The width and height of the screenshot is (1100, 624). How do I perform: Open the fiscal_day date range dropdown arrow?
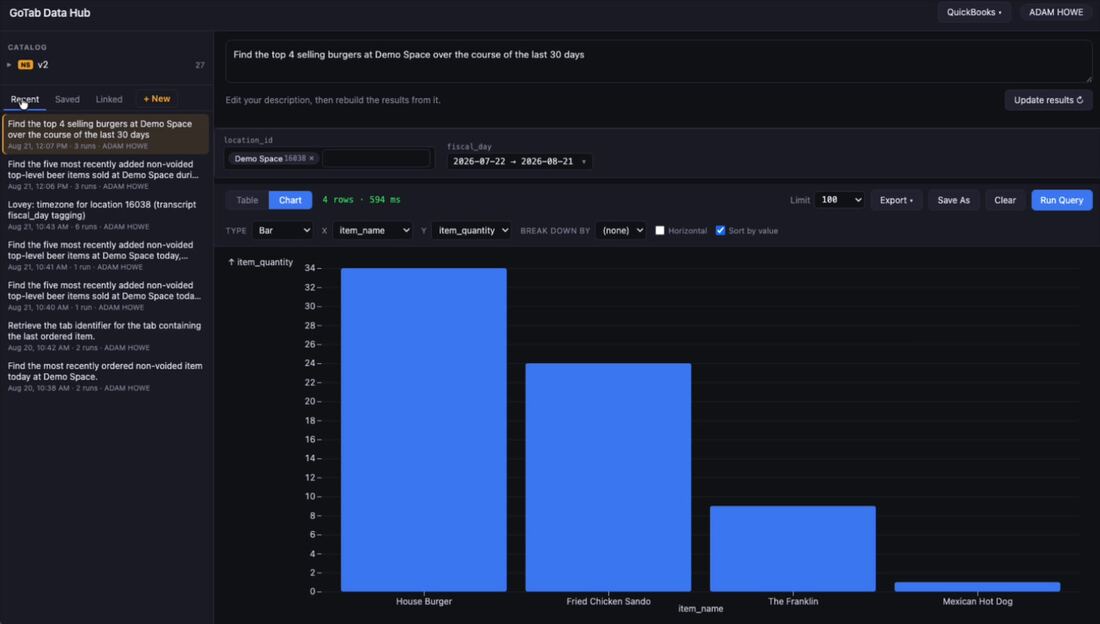[x=584, y=161]
